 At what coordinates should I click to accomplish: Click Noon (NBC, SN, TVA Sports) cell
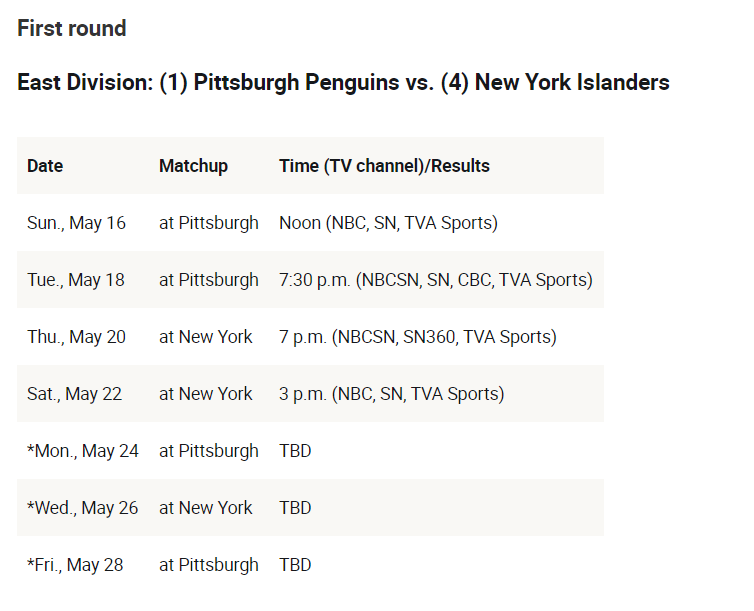click(x=389, y=223)
